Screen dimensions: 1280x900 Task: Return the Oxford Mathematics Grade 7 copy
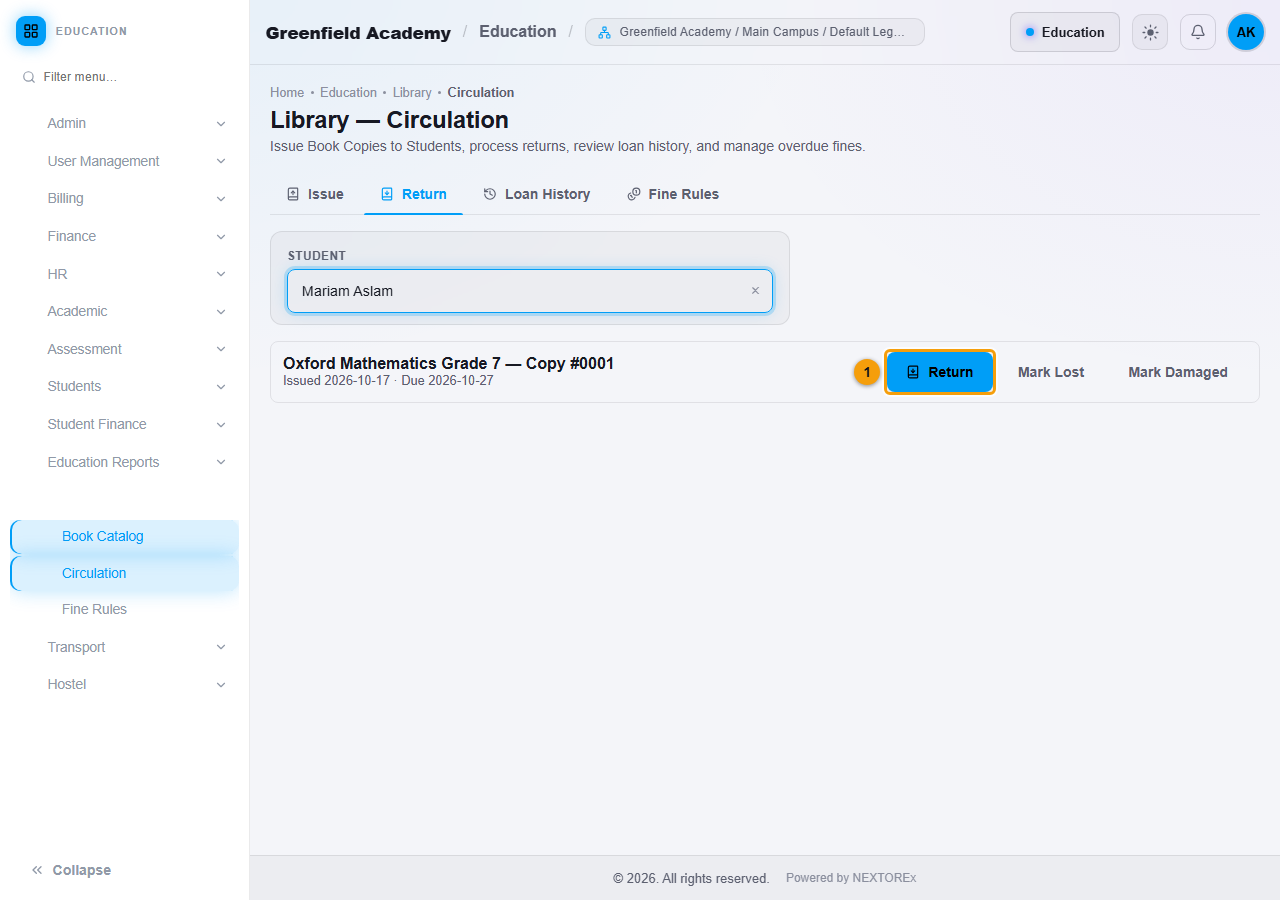pos(940,372)
